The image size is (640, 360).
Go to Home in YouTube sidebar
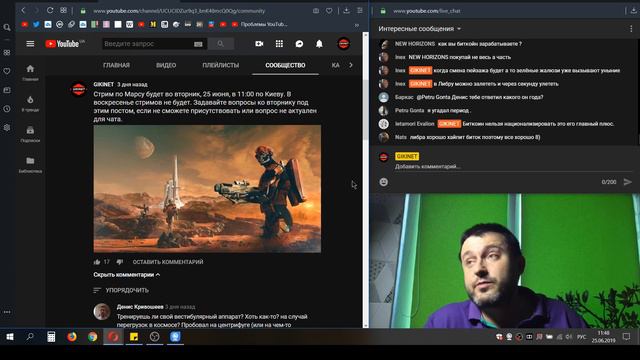[30, 73]
